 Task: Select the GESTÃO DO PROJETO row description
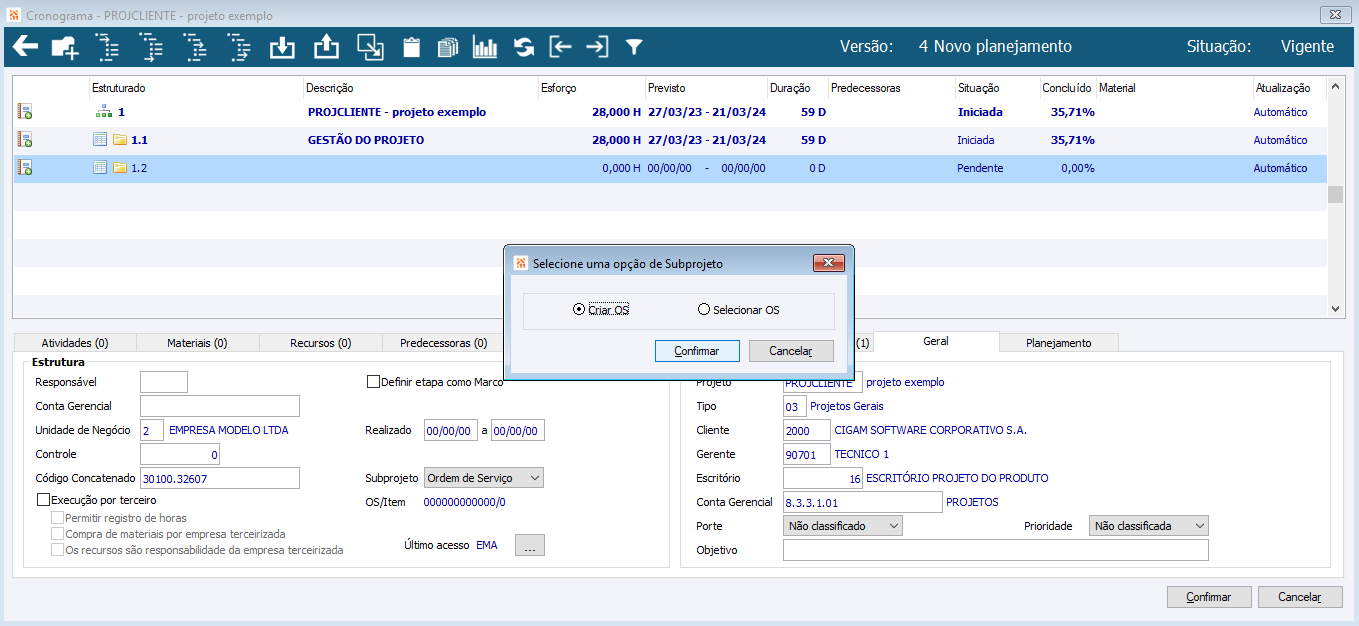coord(366,140)
